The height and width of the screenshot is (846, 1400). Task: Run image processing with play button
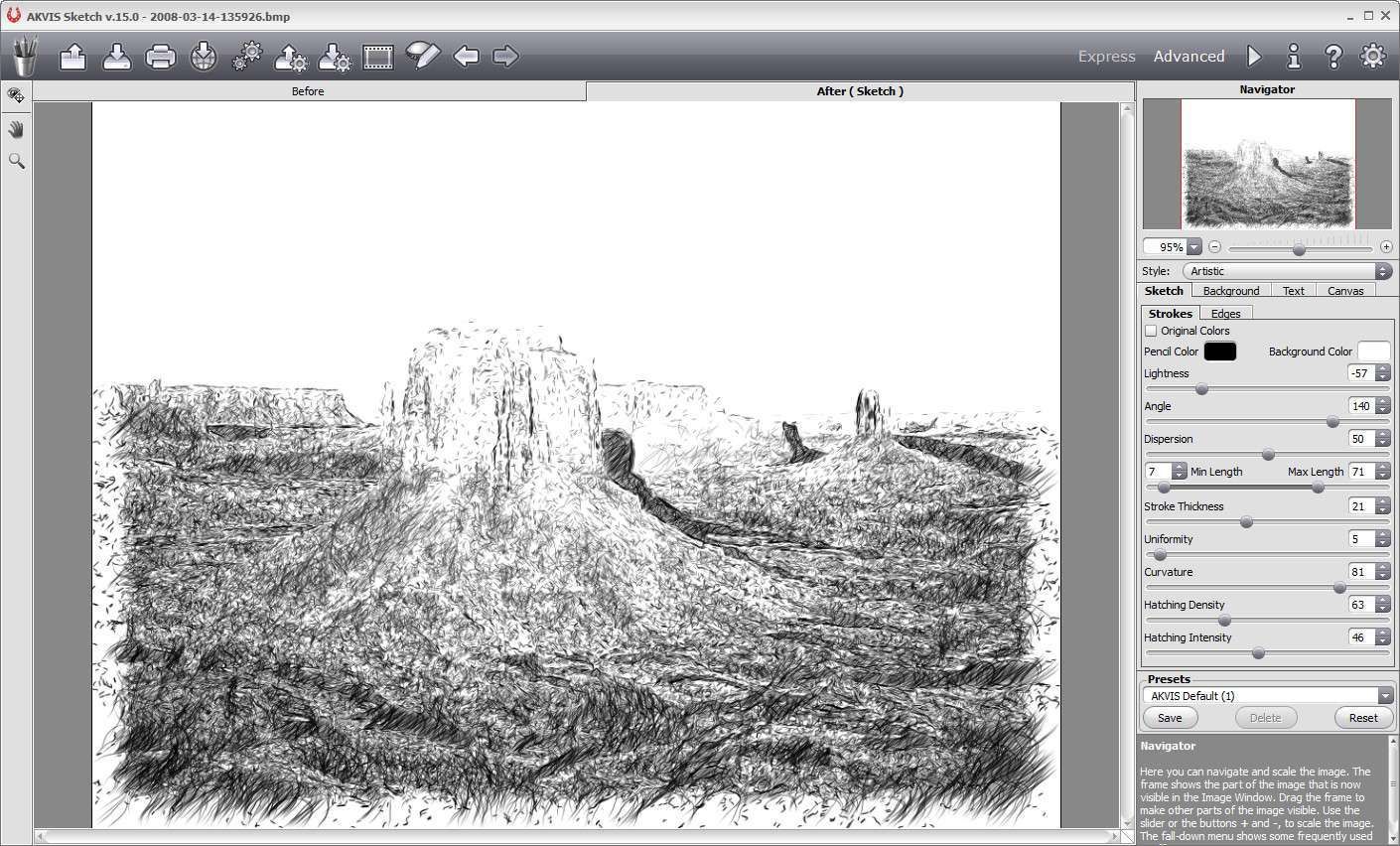[x=1254, y=57]
